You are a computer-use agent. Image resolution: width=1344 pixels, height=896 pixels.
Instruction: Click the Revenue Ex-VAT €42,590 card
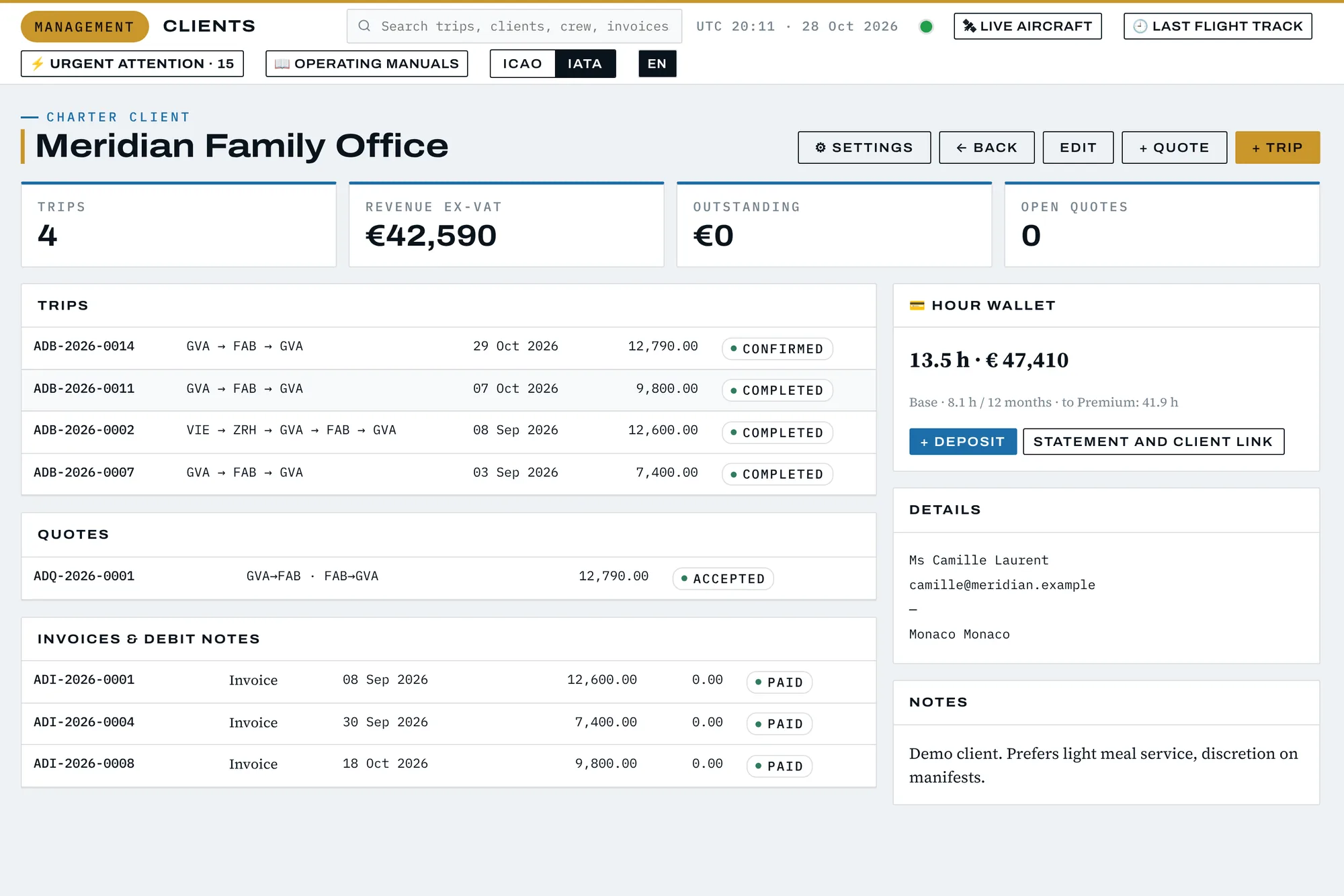[507, 225]
